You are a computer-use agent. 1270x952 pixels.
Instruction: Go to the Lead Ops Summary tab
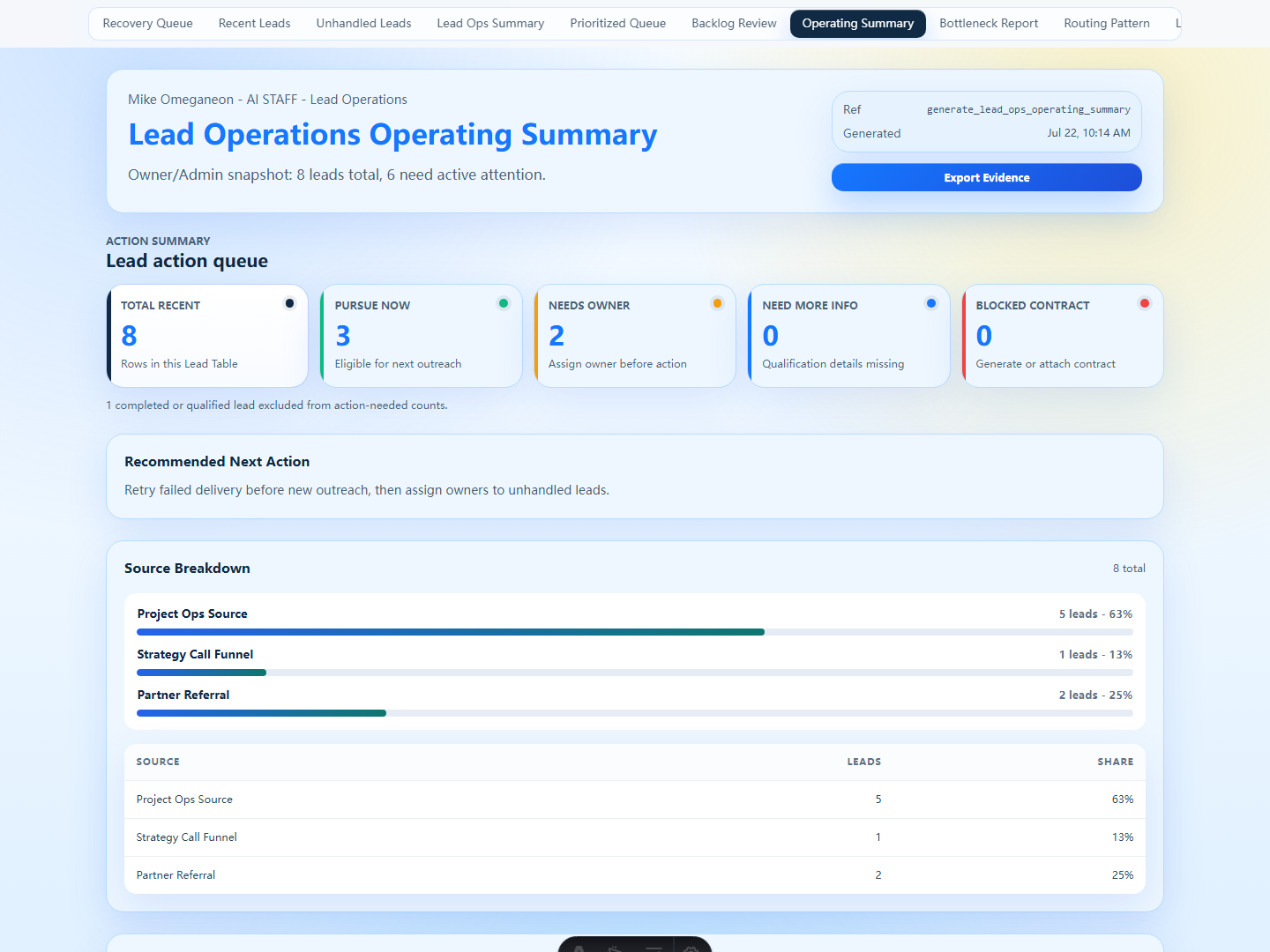coord(490,24)
